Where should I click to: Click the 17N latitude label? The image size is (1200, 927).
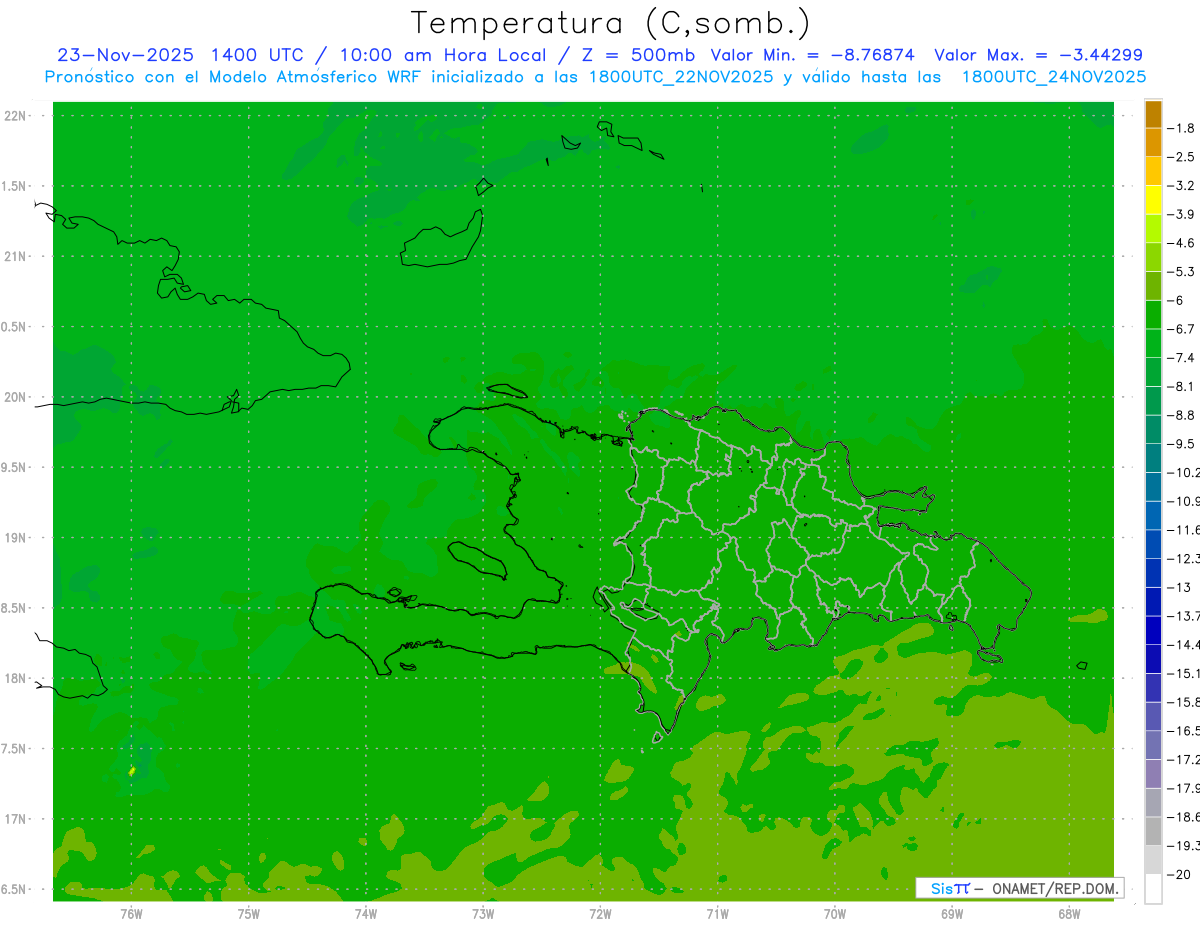(17, 819)
